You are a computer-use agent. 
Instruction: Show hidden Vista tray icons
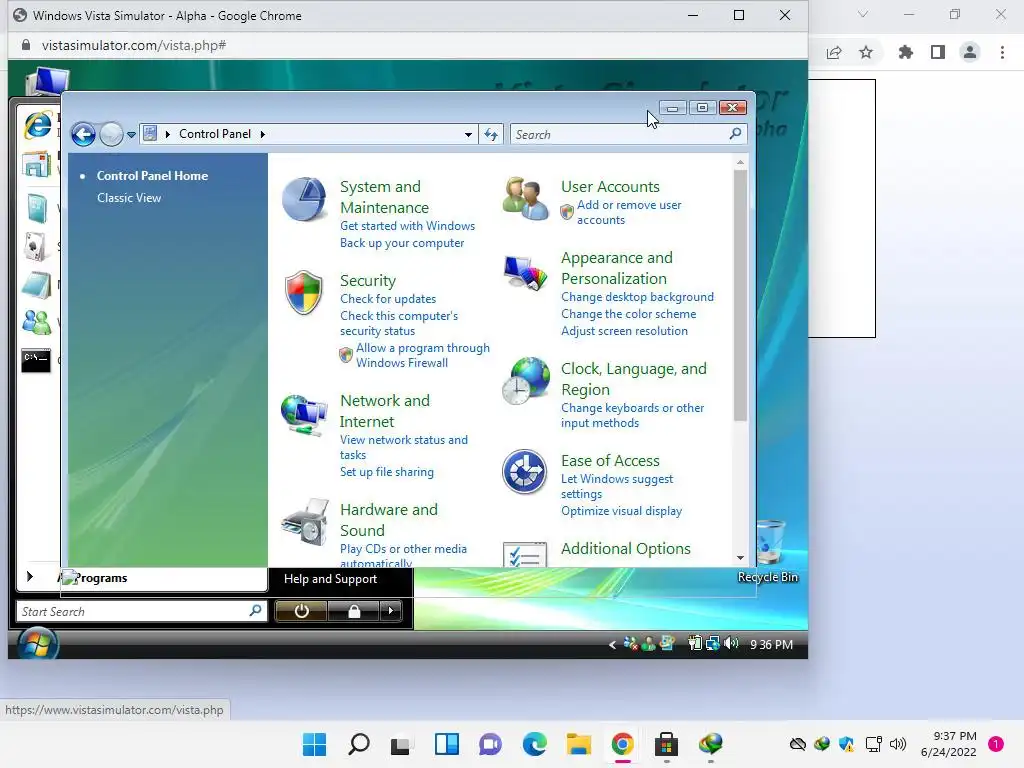(612, 645)
